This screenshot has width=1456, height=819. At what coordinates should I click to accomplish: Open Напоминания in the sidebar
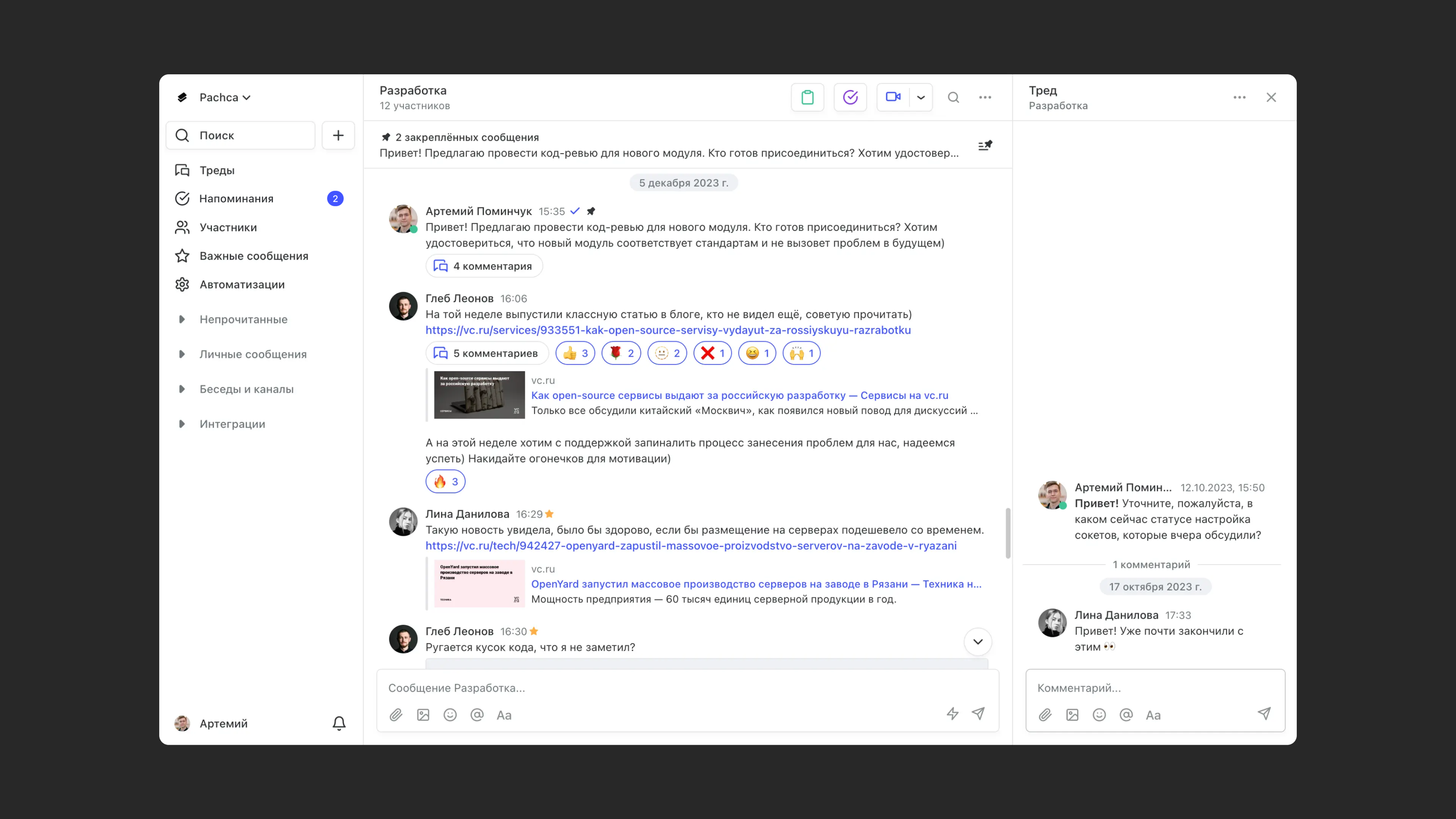236,198
